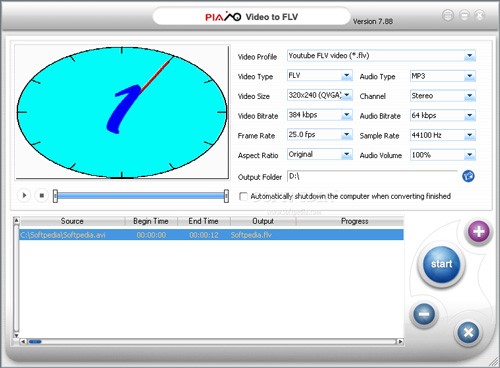Click the horizontal scrollbar right arrow

400,342
